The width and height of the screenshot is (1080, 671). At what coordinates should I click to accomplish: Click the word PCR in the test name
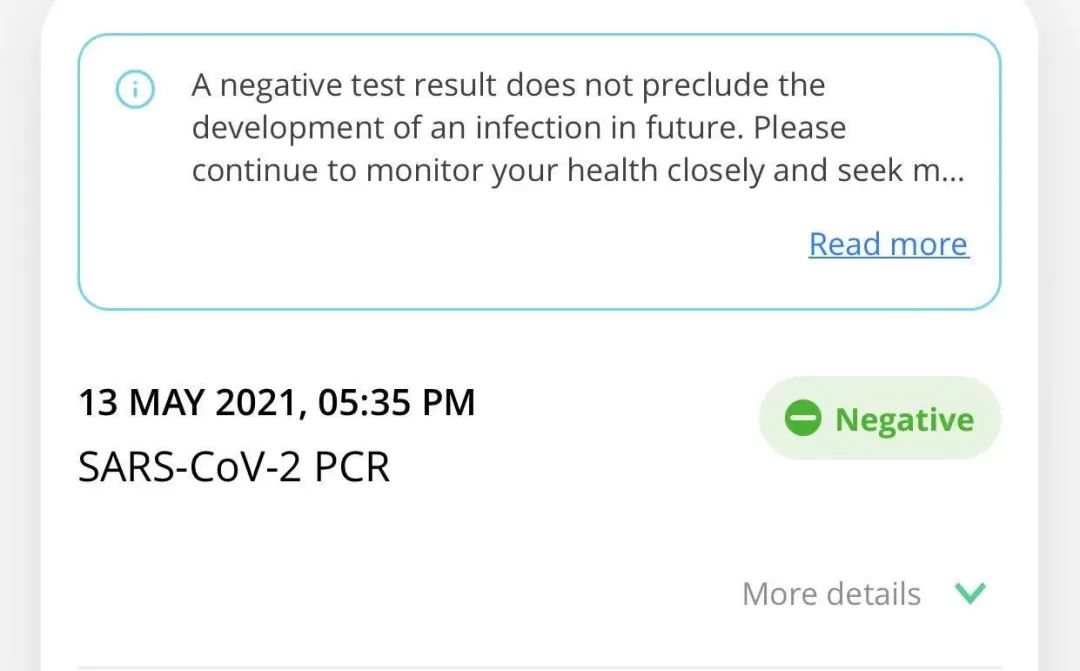tap(352, 467)
